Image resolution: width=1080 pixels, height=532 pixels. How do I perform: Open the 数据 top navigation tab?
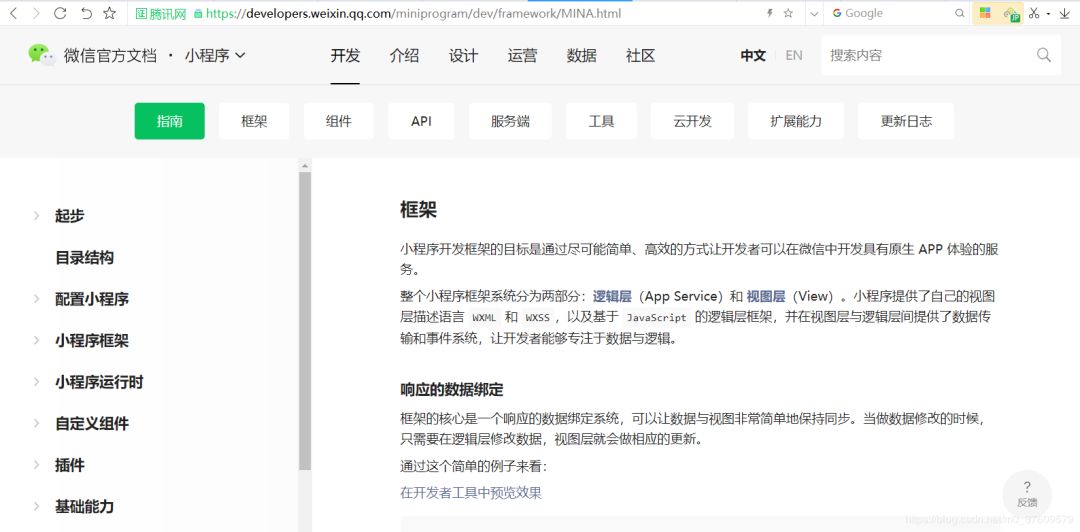coord(581,56)
